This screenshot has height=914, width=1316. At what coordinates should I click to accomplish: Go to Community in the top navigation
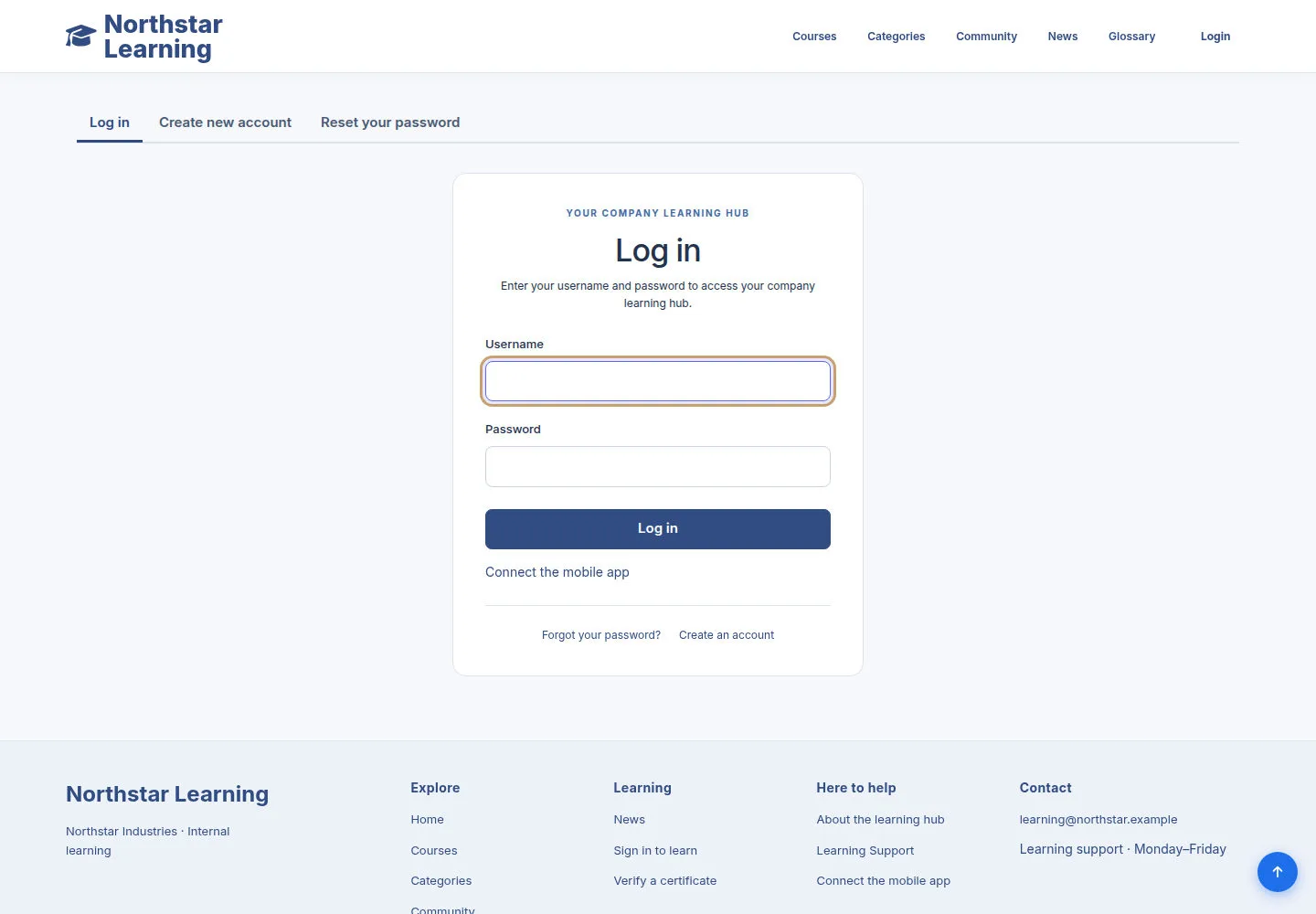pyautogui.click(x=986, y=37)
